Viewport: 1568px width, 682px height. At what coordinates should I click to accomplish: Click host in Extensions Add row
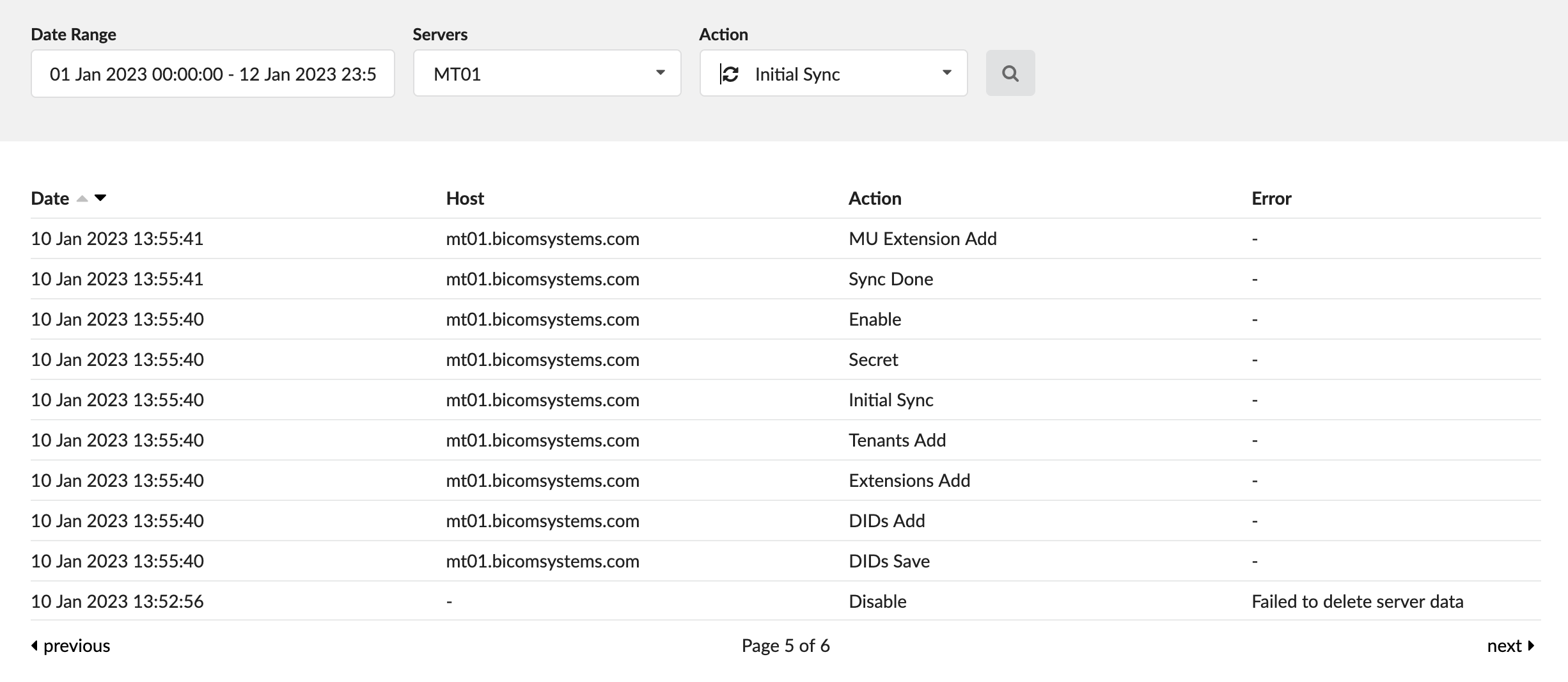click(542, 480)
